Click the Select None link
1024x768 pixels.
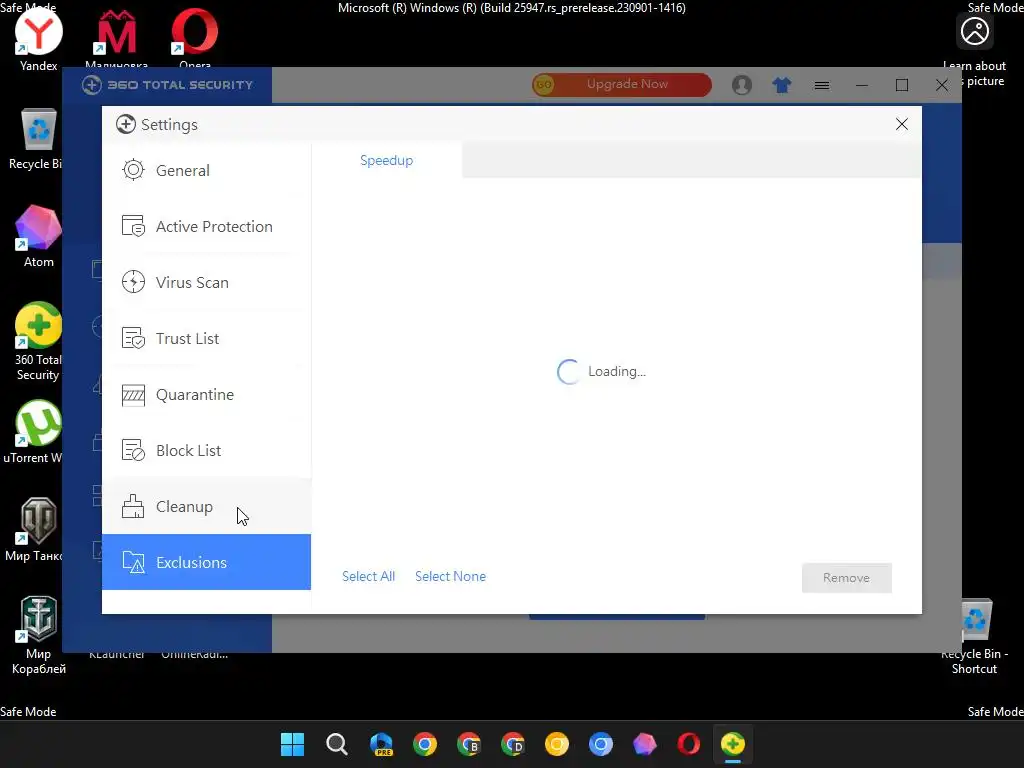[451, 577]
